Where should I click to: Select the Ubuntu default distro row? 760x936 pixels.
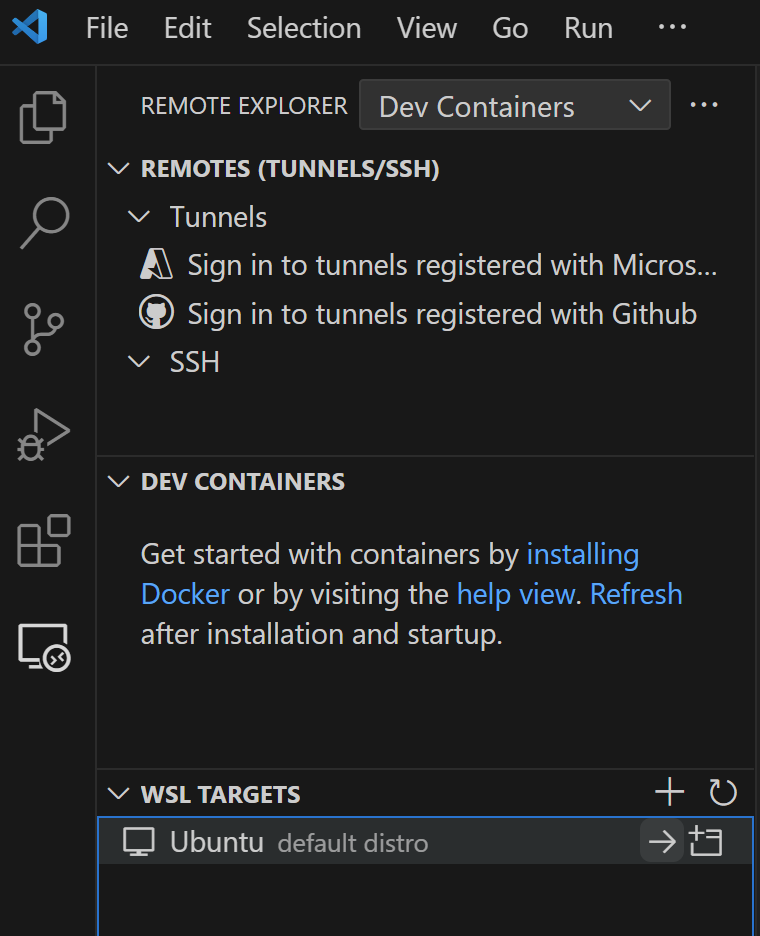[425, 842]
